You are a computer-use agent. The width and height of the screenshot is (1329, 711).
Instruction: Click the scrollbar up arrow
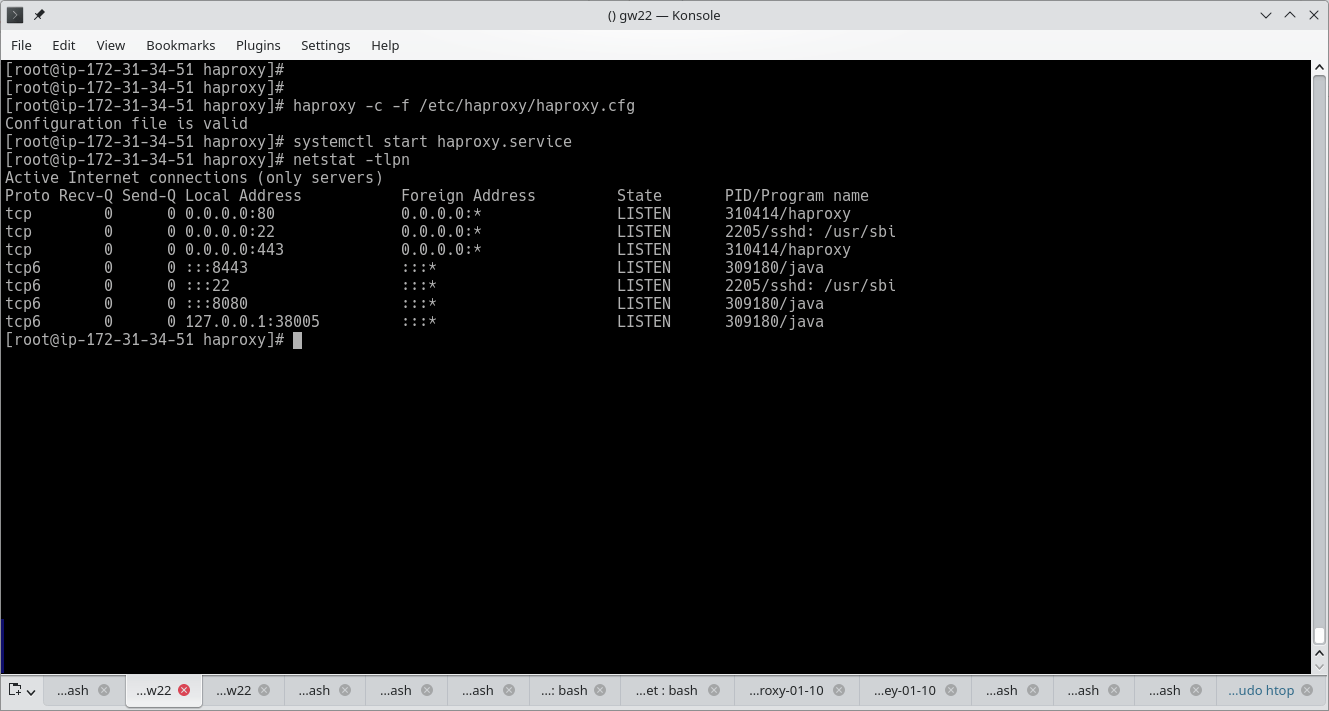coord(1321,66)
